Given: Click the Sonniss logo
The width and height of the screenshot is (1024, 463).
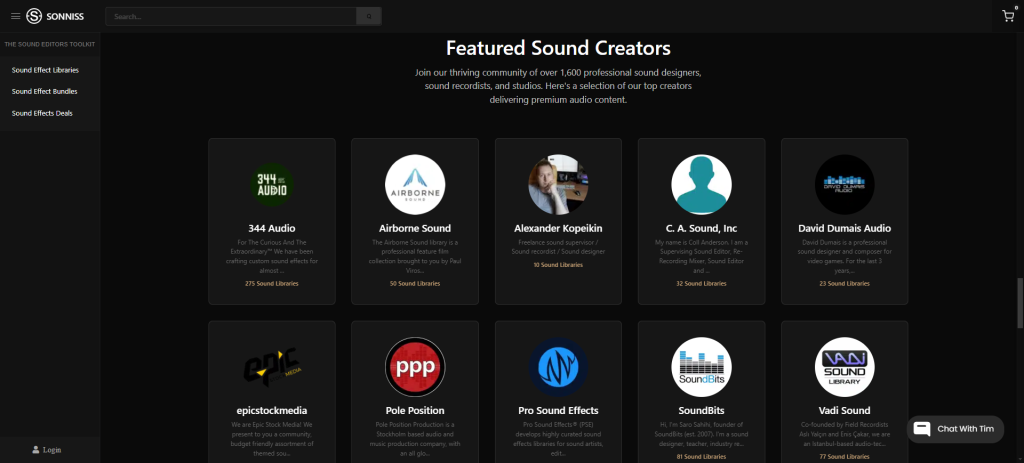Looking at the screenshot, I should coord(56,16).
